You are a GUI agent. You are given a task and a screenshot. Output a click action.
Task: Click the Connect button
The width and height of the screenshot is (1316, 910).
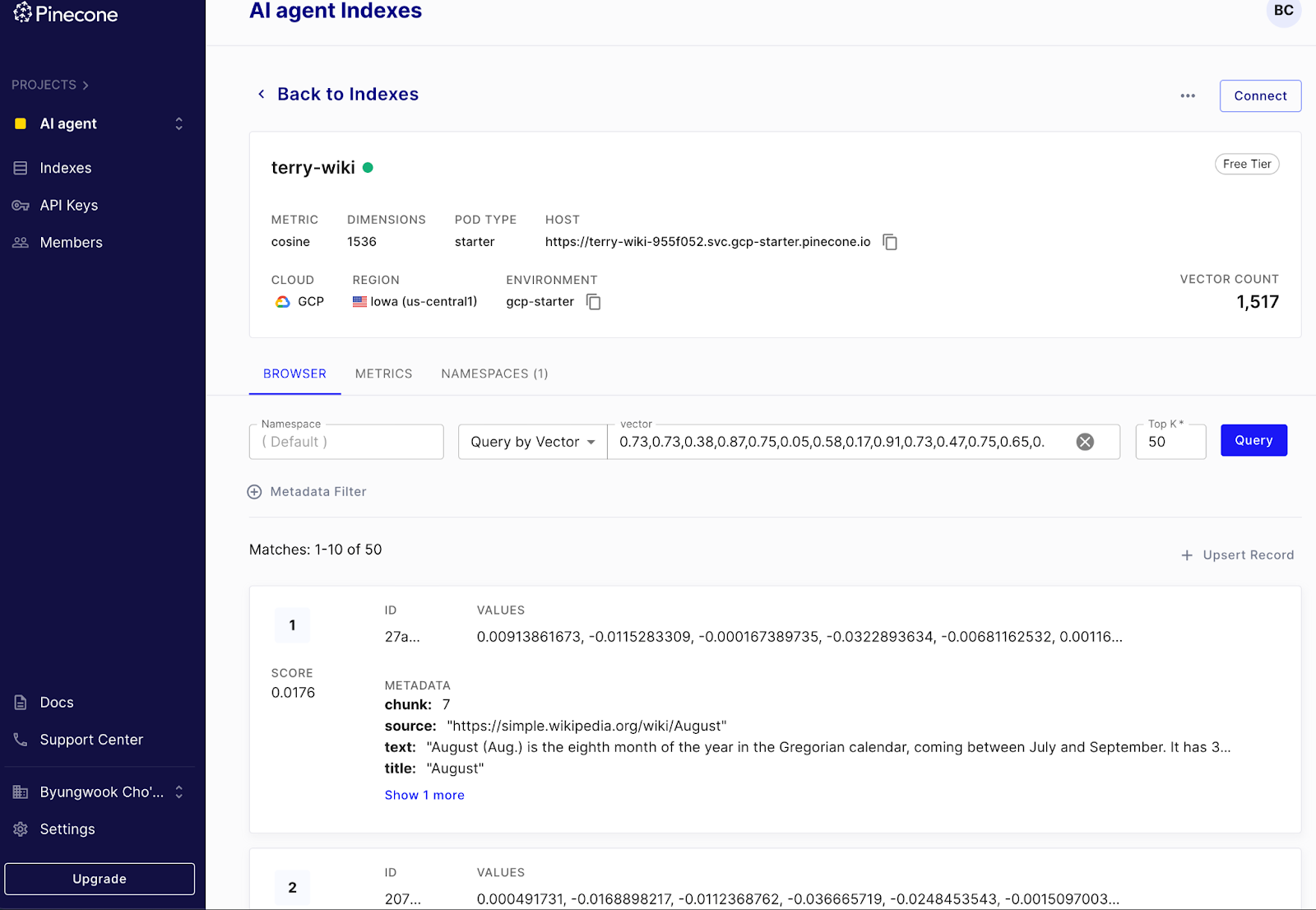coord(1260,95)
